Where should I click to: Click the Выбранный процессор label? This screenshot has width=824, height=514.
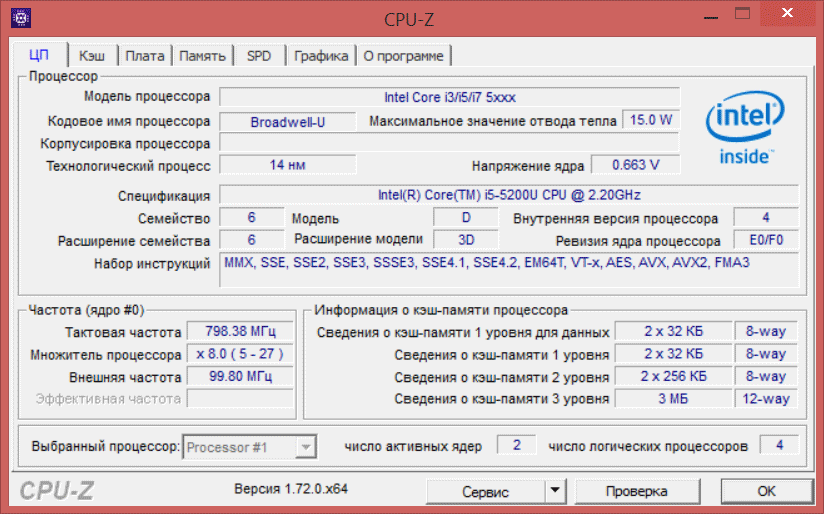pyautogui.click(x=106, y=447)
